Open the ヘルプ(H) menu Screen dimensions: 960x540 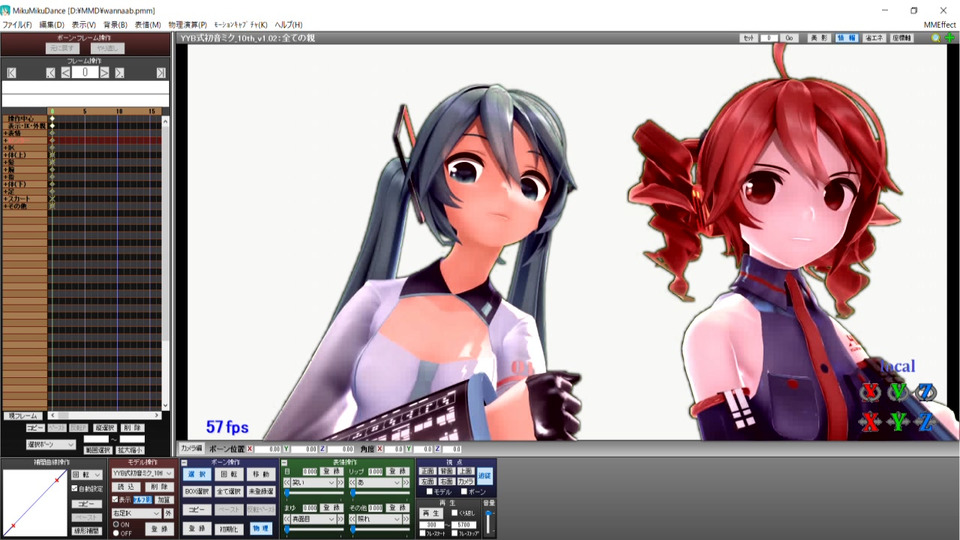point(288,25)
